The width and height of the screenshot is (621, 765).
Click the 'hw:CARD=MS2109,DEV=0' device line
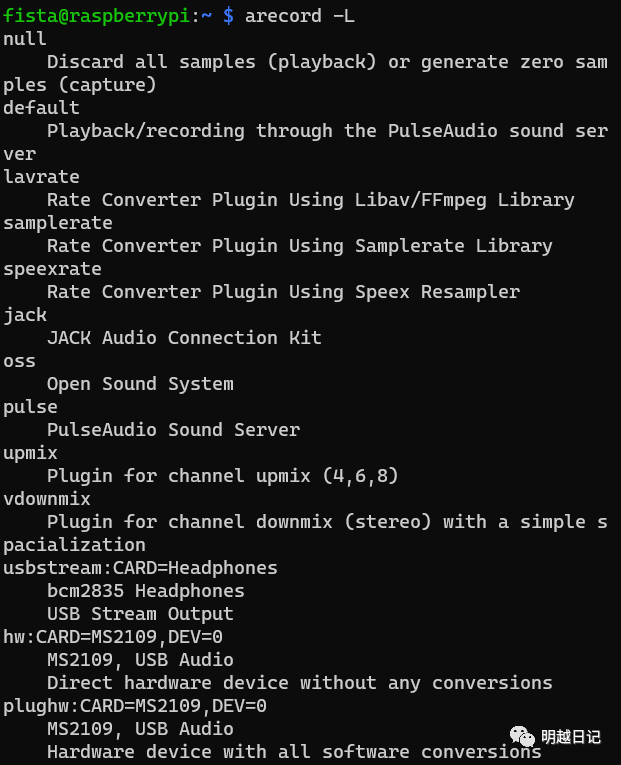113,636
